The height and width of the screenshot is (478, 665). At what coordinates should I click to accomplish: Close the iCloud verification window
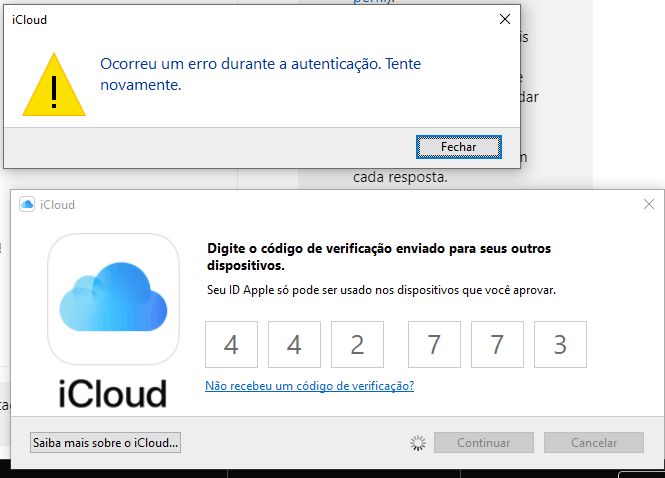[648, 204]
